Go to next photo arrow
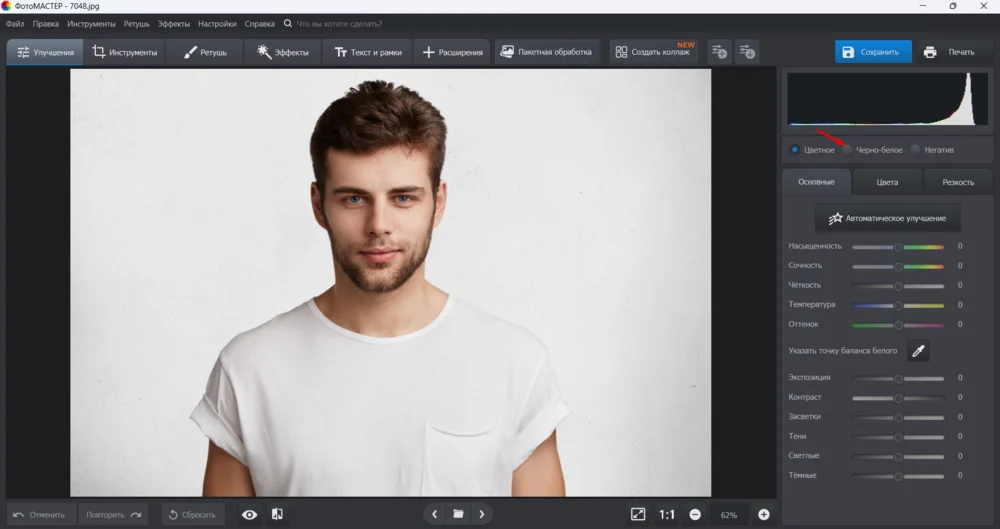1000x529 pixels. [x=482, y=514]
